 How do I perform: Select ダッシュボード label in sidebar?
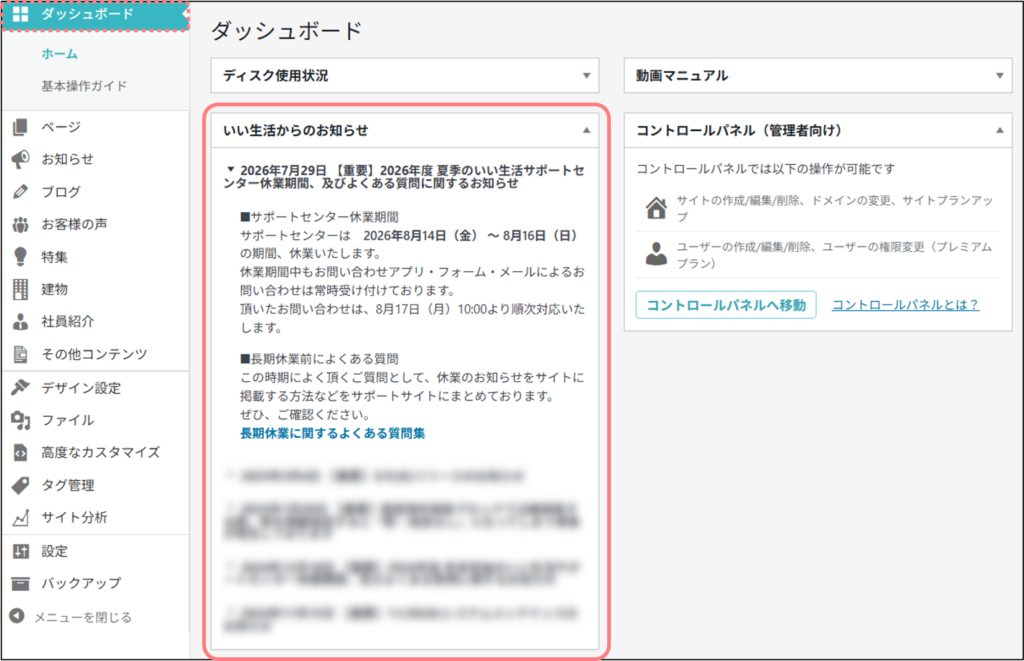[88, 14]
